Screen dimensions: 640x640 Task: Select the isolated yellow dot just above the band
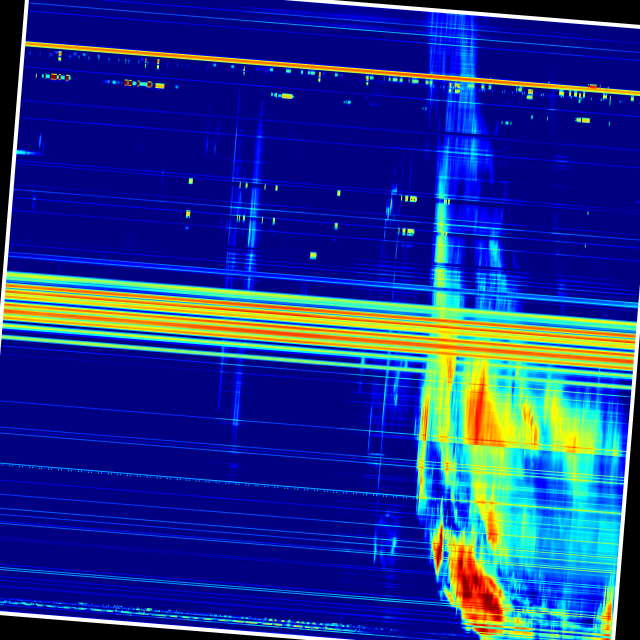[x=313, y=255]
